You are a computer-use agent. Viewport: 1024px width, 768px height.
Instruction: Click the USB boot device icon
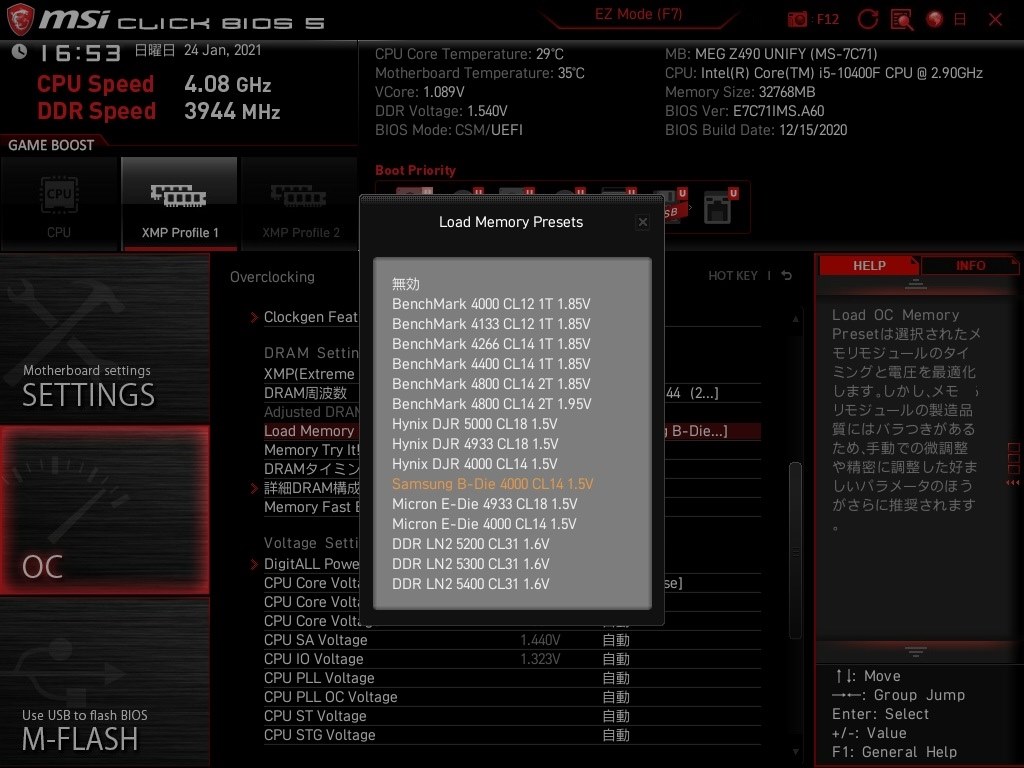pyautogui.click(x=672, y=208)
